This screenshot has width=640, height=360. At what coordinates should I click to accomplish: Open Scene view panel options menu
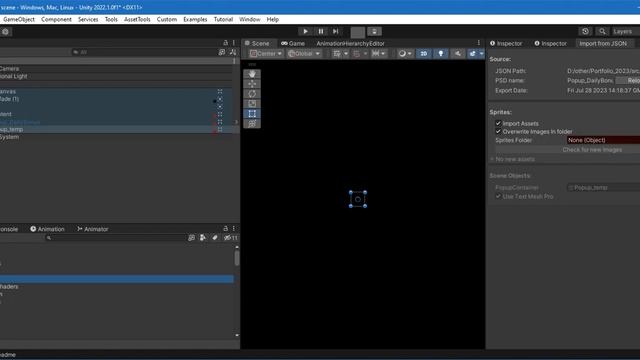[x=479, y=43]
